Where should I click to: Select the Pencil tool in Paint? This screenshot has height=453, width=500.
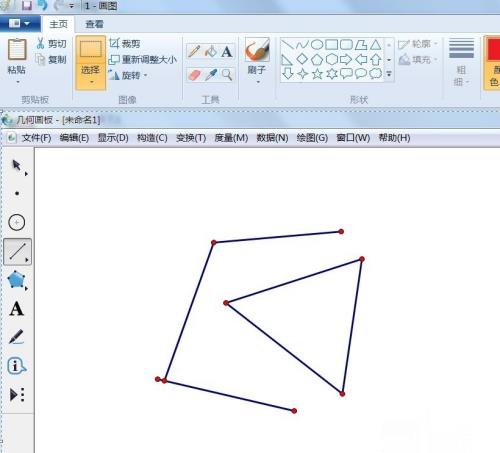coord(194,51)
